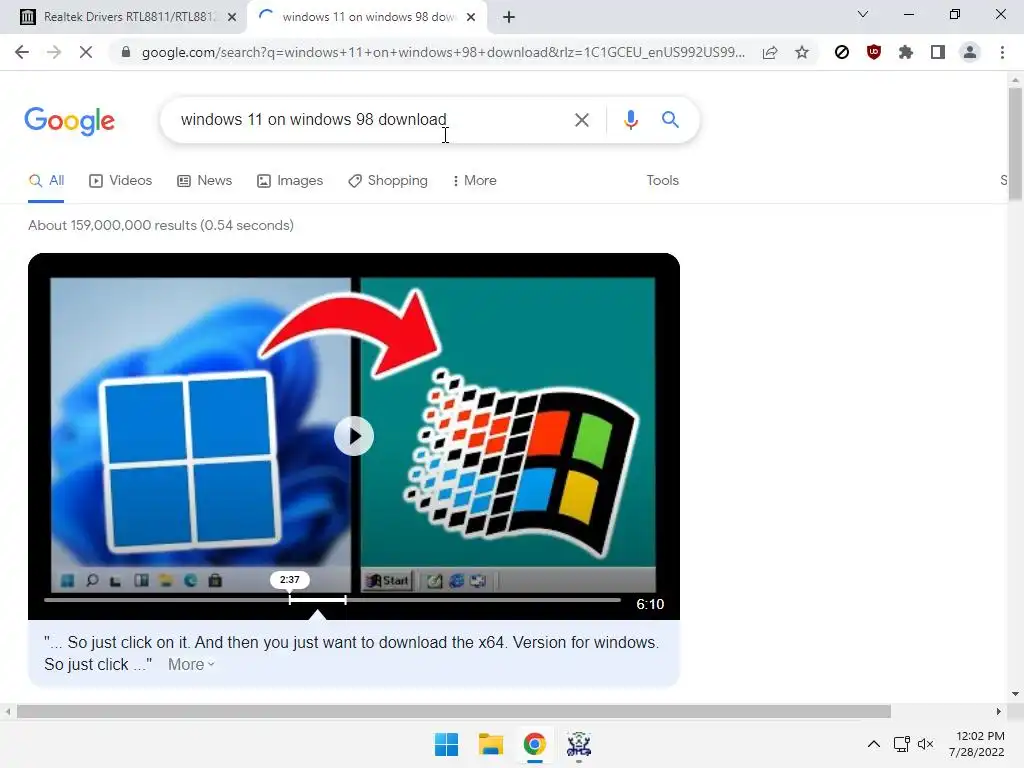
Task: Click the scroll left arrow
Action: point(8,711)
